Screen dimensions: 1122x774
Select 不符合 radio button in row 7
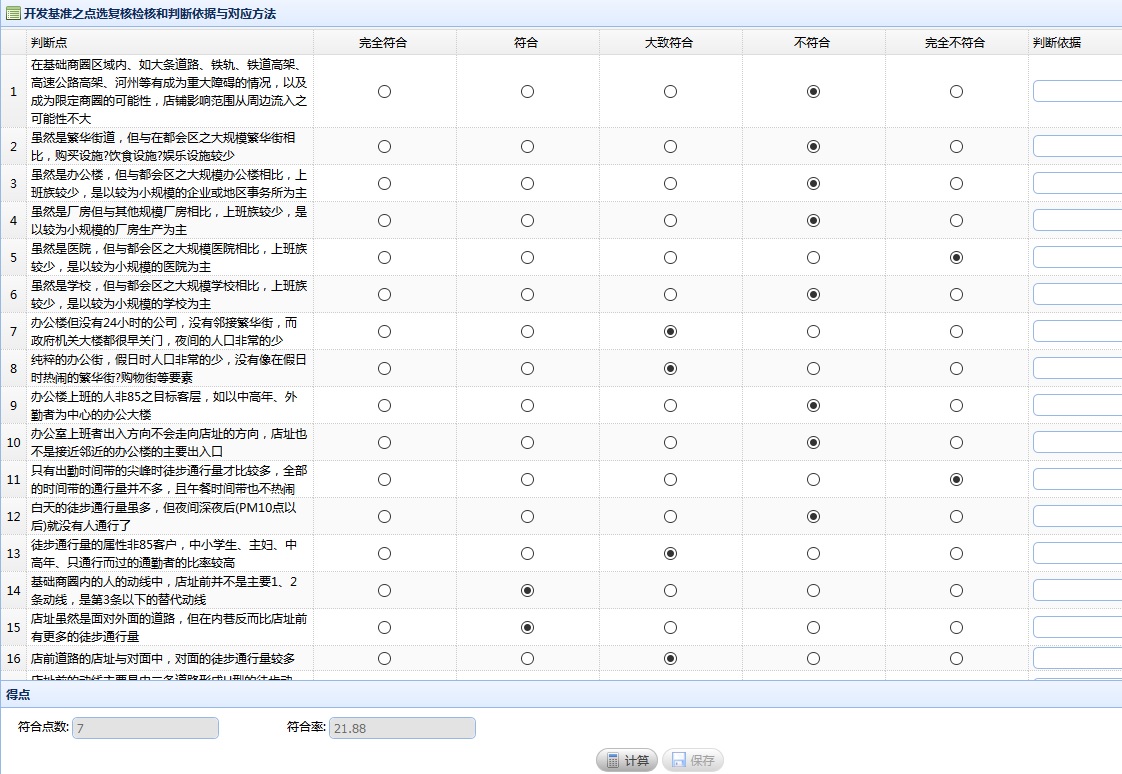click(x=813, y=331)
